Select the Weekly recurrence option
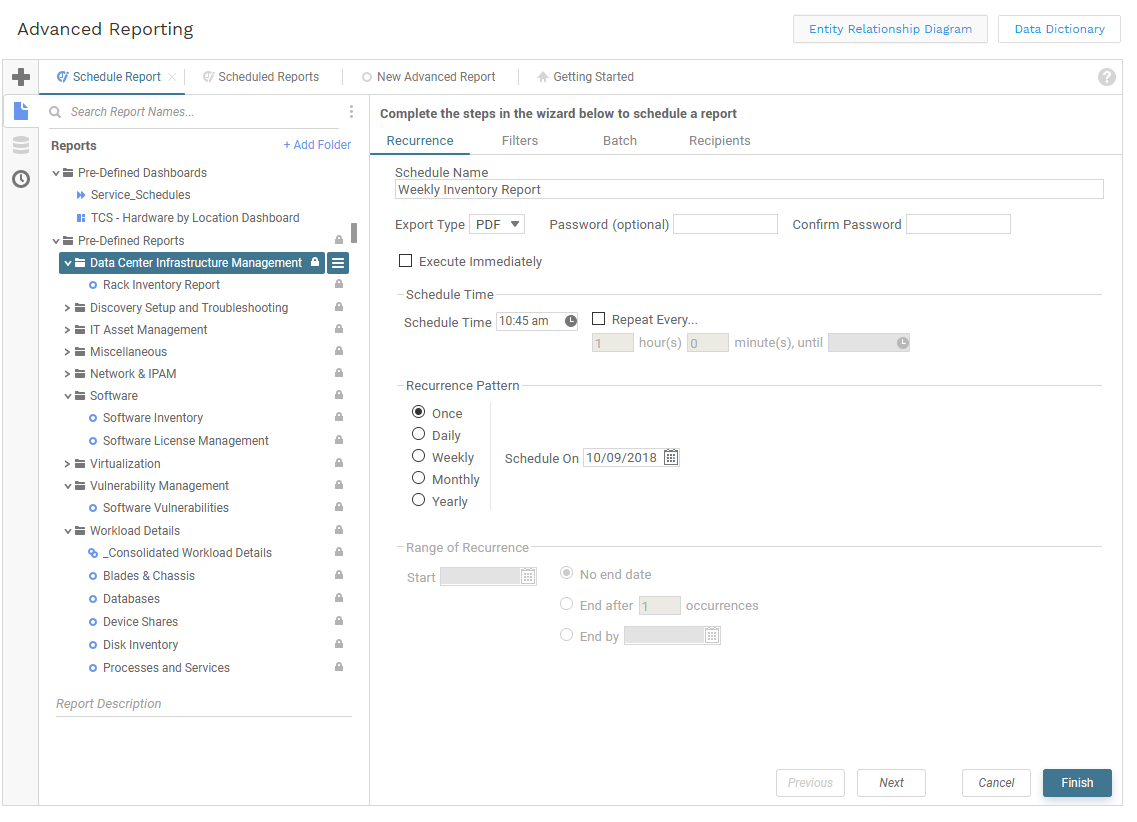The width and height of the screenshot is (1137, 822). [418, 456]
